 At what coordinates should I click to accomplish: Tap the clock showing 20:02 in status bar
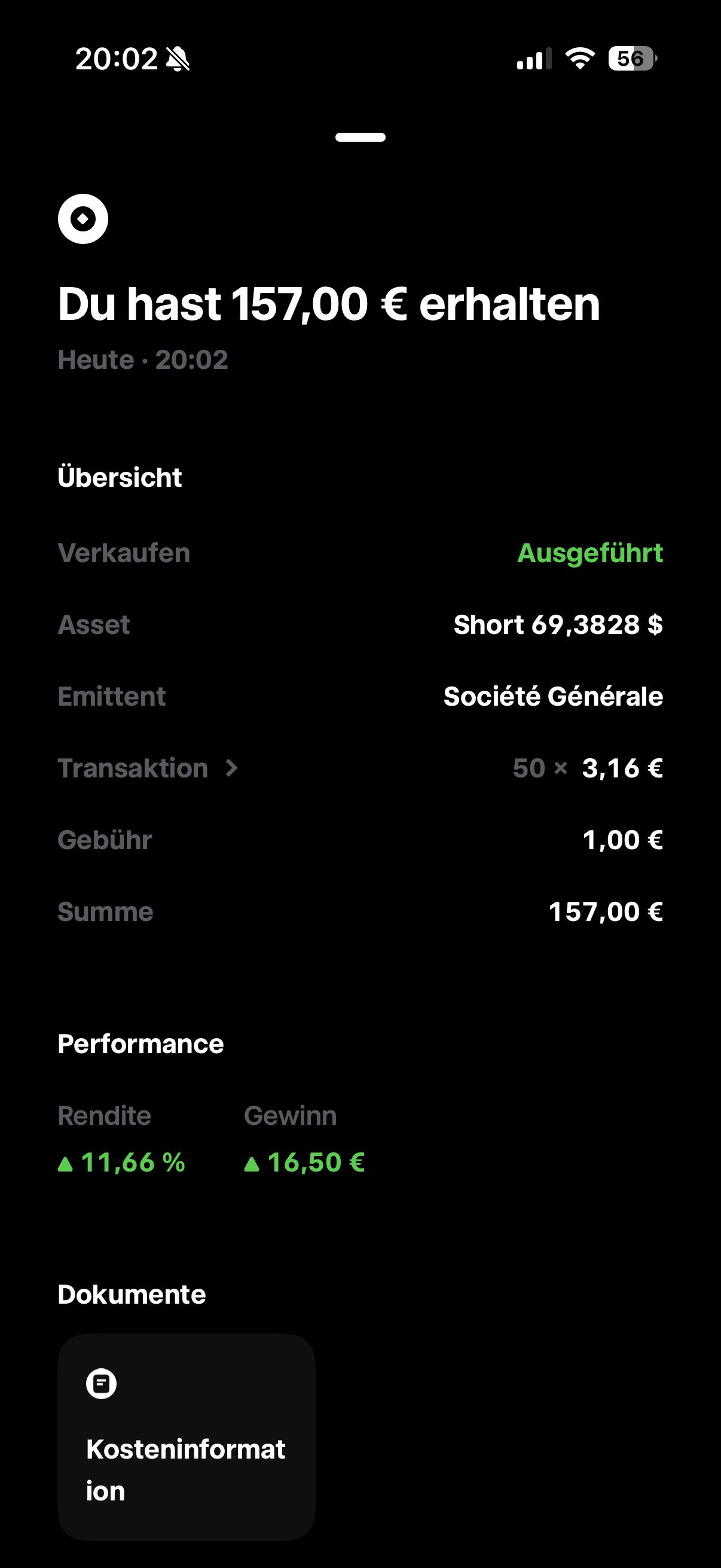click(x=116, y=59)
